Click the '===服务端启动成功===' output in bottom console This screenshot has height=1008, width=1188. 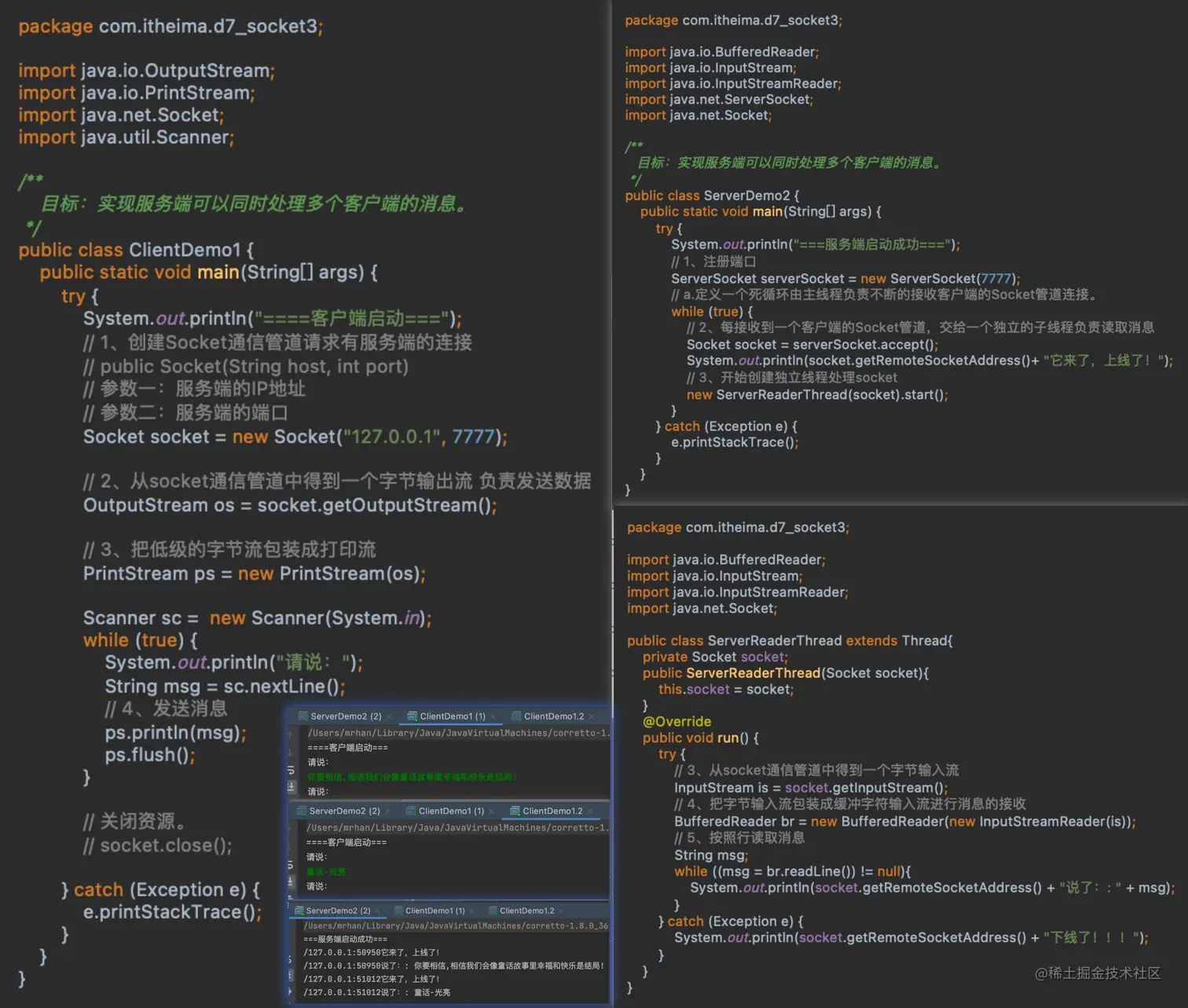tap(345, 939)
